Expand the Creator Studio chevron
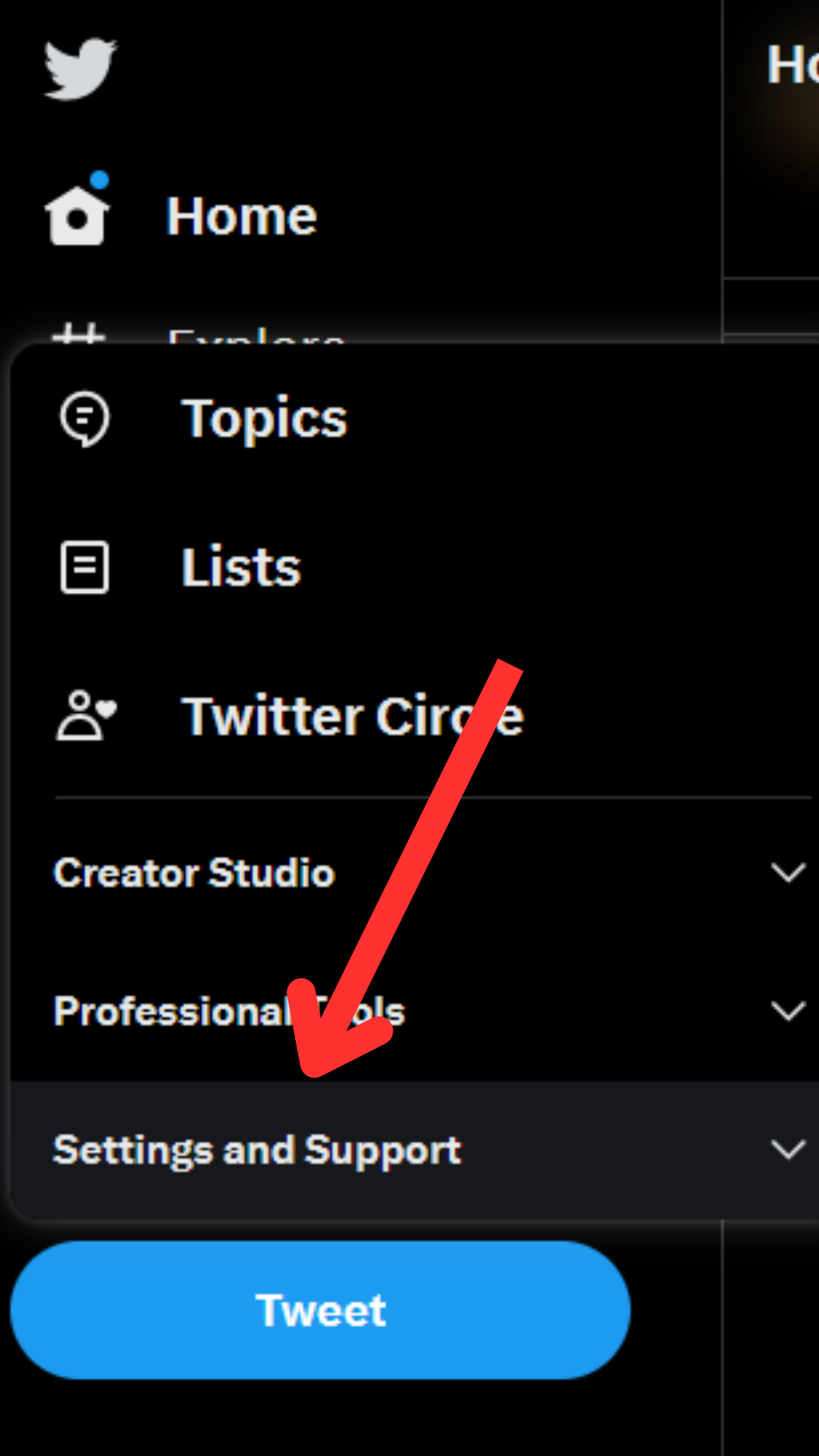This screenshot has width=819, height=1456. pos(788,873)
